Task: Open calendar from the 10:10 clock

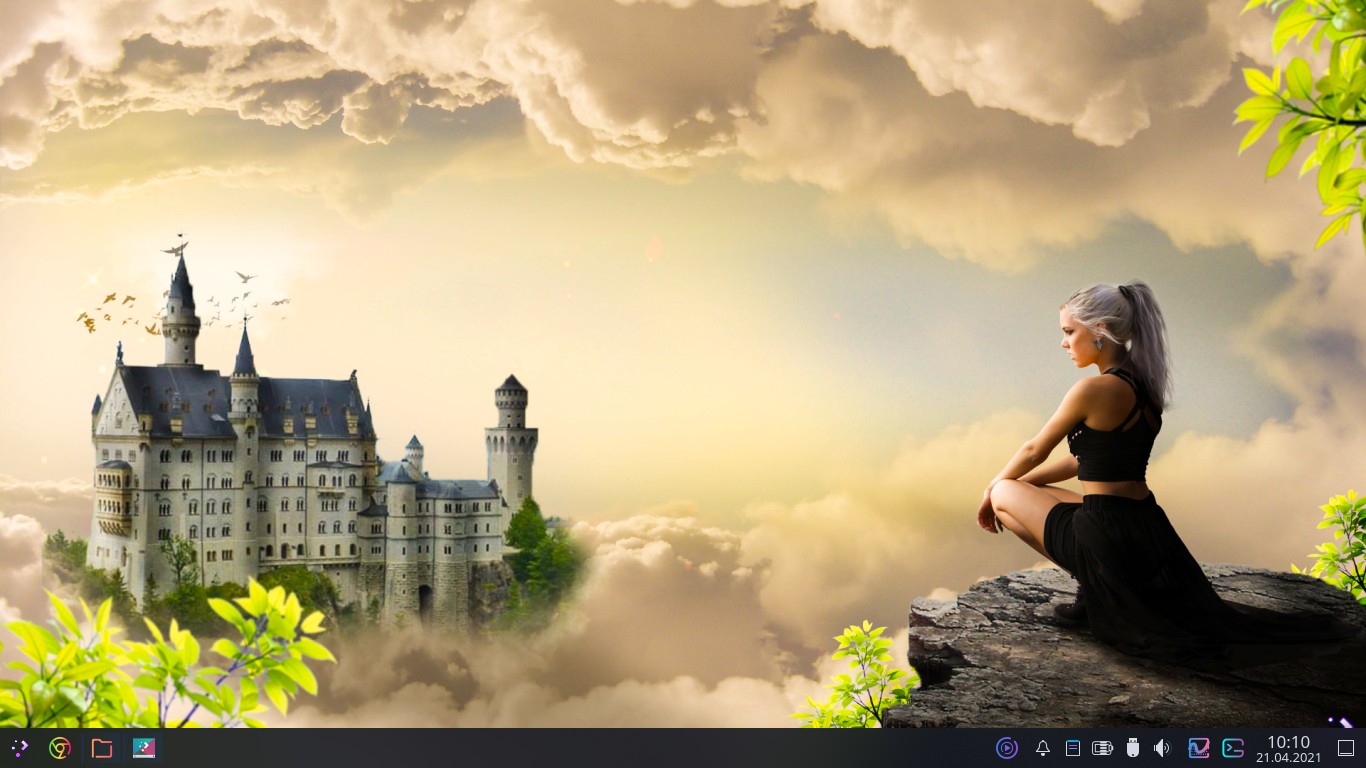Action: coord(1288,749)
